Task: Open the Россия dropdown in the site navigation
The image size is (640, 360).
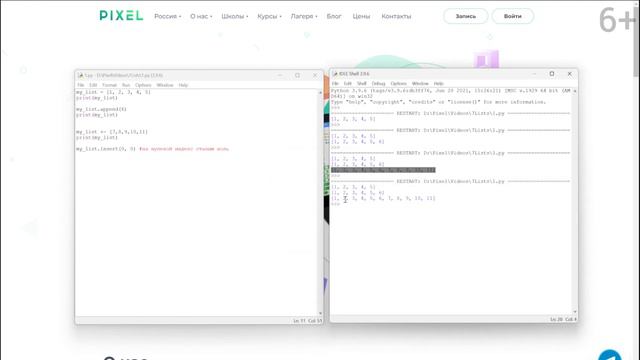Action: [167, 16]
